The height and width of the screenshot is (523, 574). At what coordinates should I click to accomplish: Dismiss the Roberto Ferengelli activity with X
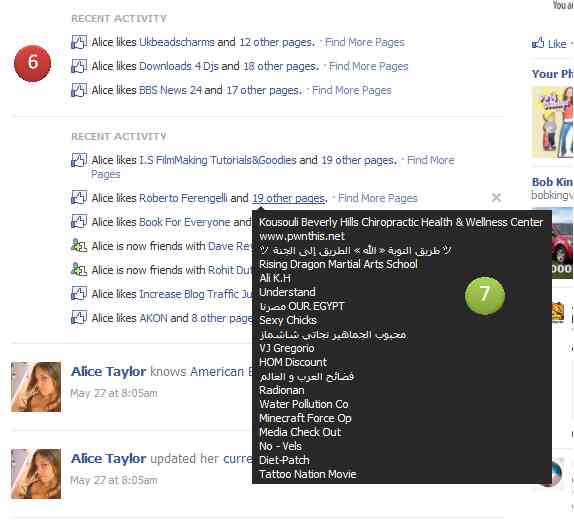point(496,198)
